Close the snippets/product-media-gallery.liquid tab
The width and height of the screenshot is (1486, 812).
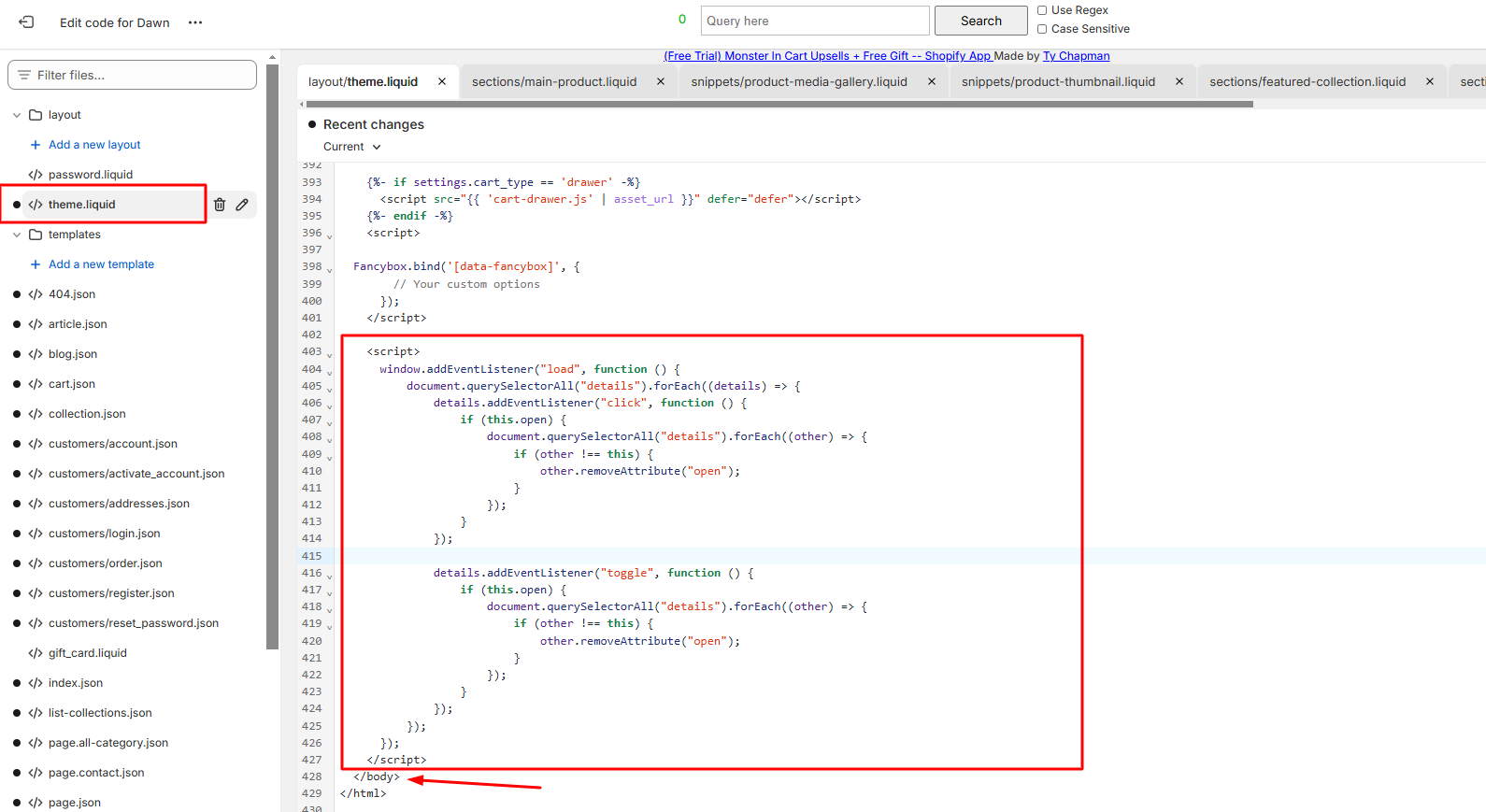point(932,81)
